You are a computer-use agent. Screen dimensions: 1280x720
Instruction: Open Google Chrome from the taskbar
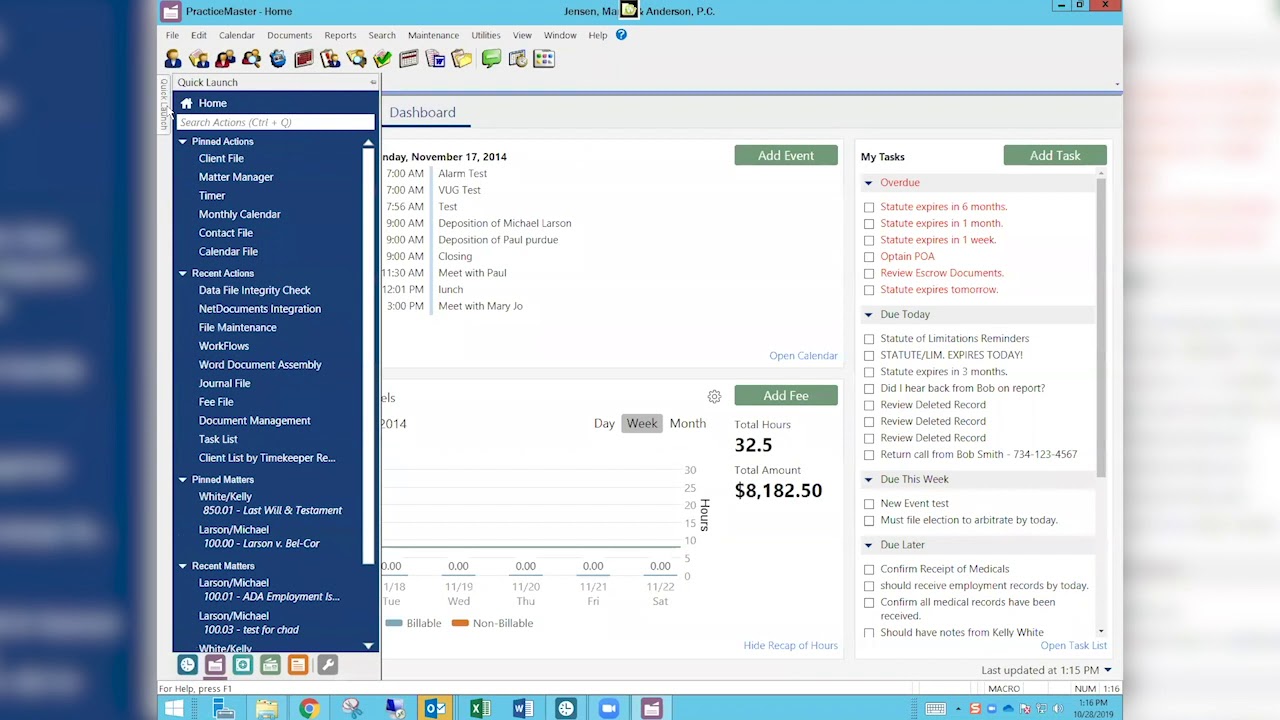(x=309, y=709)
